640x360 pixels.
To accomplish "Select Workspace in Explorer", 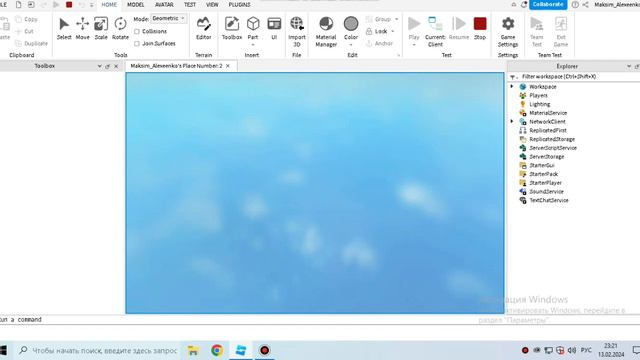I will click(x=542, y=87).
